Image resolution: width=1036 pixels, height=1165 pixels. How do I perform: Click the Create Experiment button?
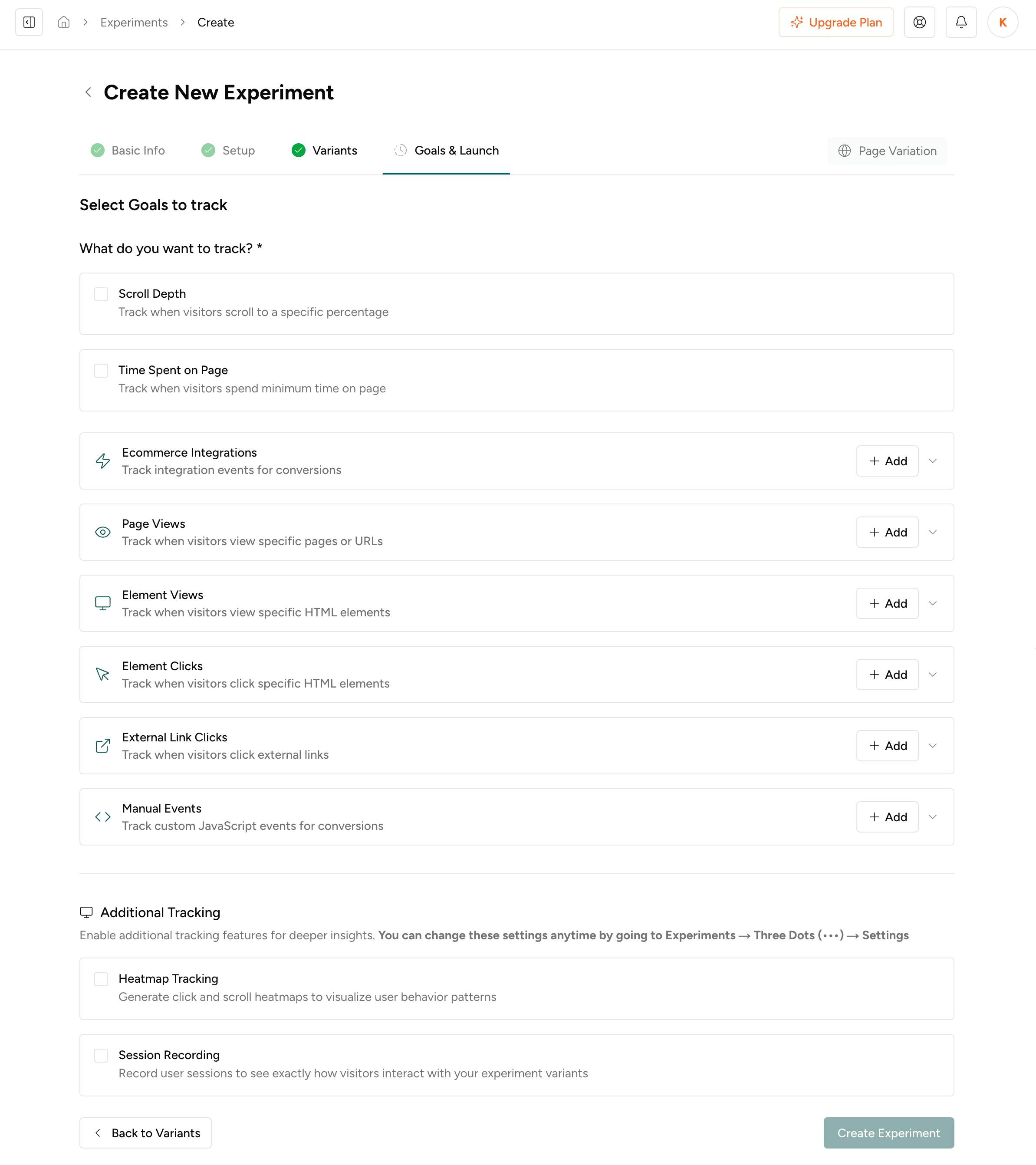888,1133
